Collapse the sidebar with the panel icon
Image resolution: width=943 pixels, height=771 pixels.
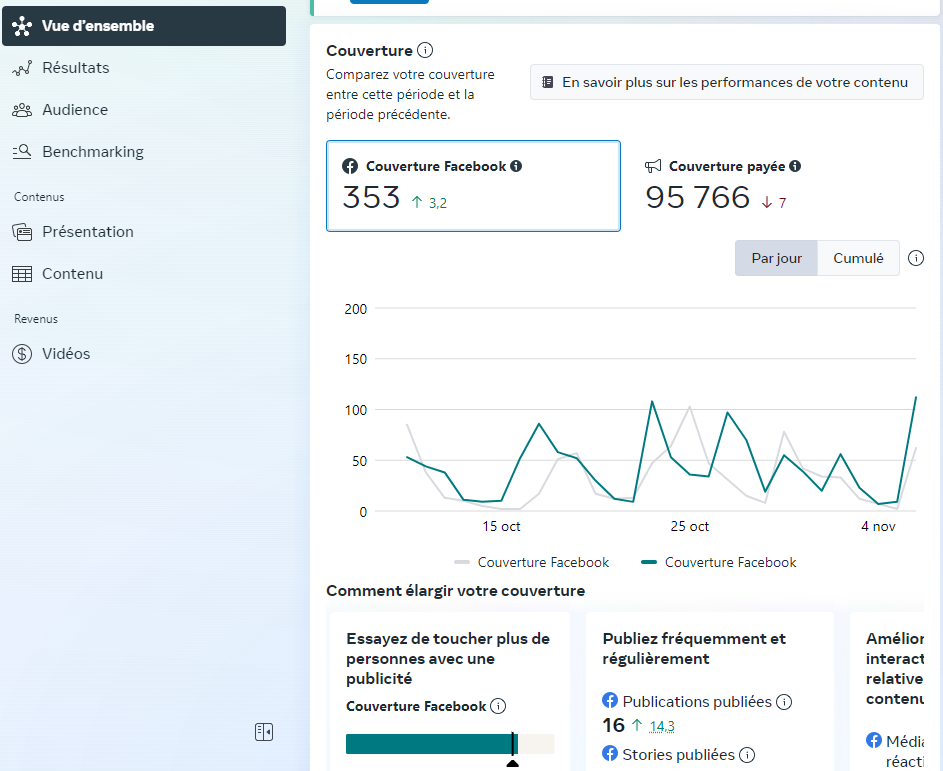[x=264, y=732]
